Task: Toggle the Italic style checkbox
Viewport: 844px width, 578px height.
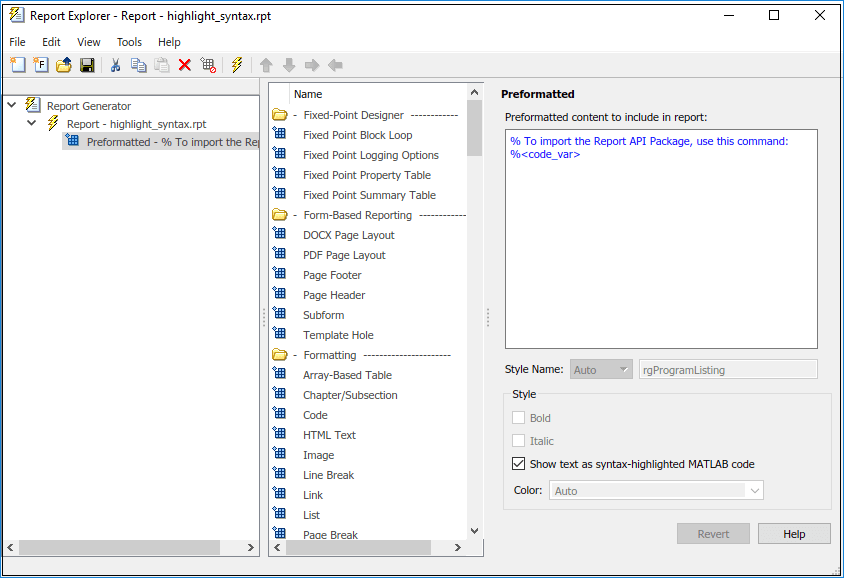Action: pyautogui.click(x=518, y=441)
